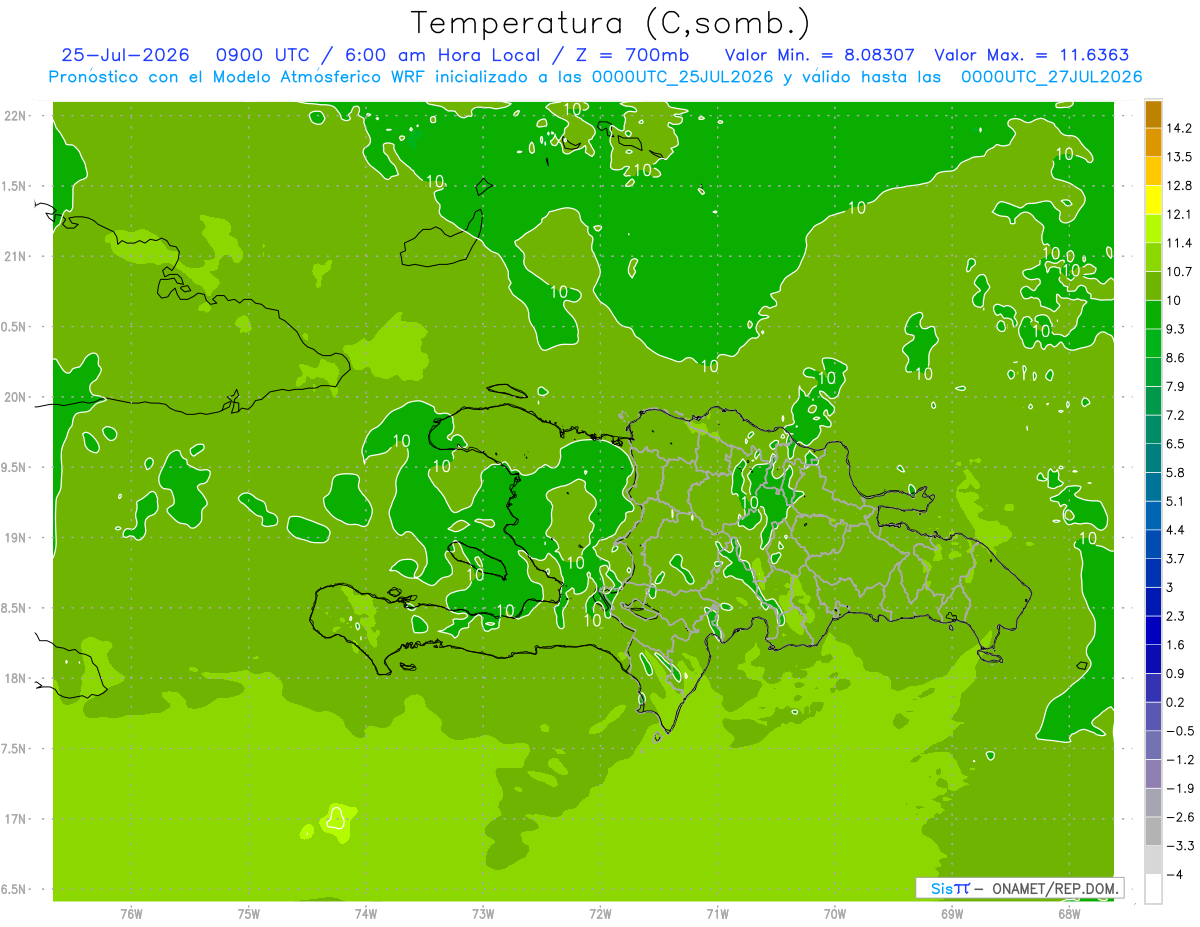Image resolution: width=1200 pixels, height=927 pixels.
Task: Click the "10.7" value on the color scale
Action: (1180, 271)
